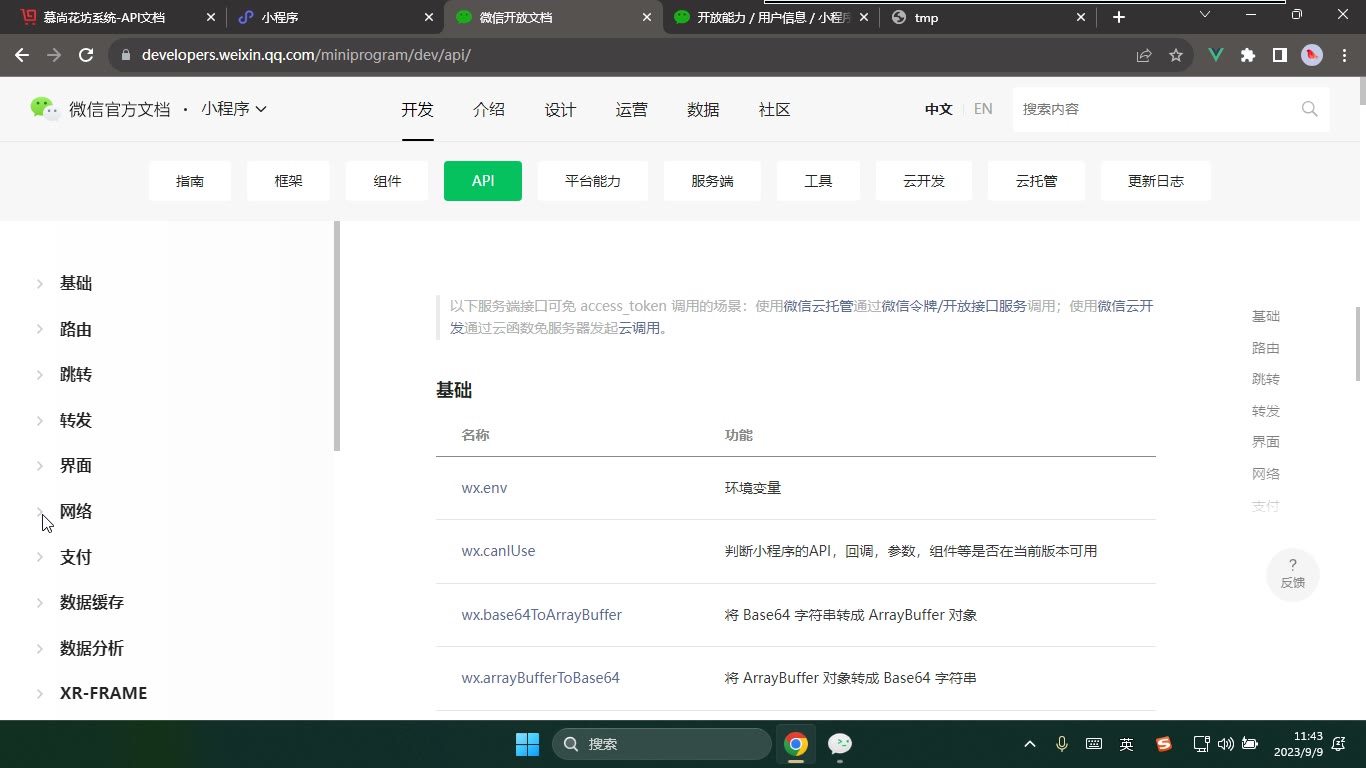Close the 小程序 tab

(428, 17)
